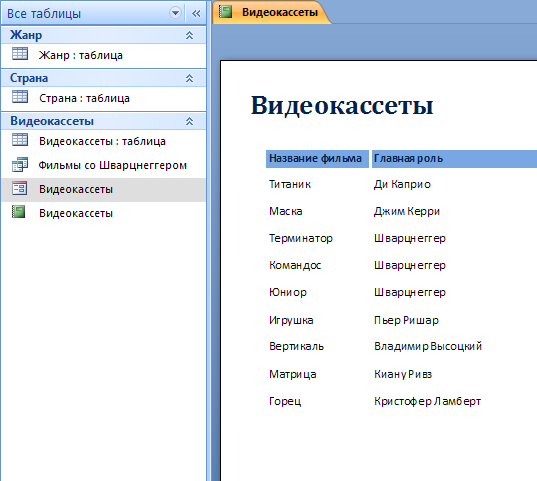Click the query icon for Фильмы со Шварцнеггером
537x481 pixels.
point(20,164)
